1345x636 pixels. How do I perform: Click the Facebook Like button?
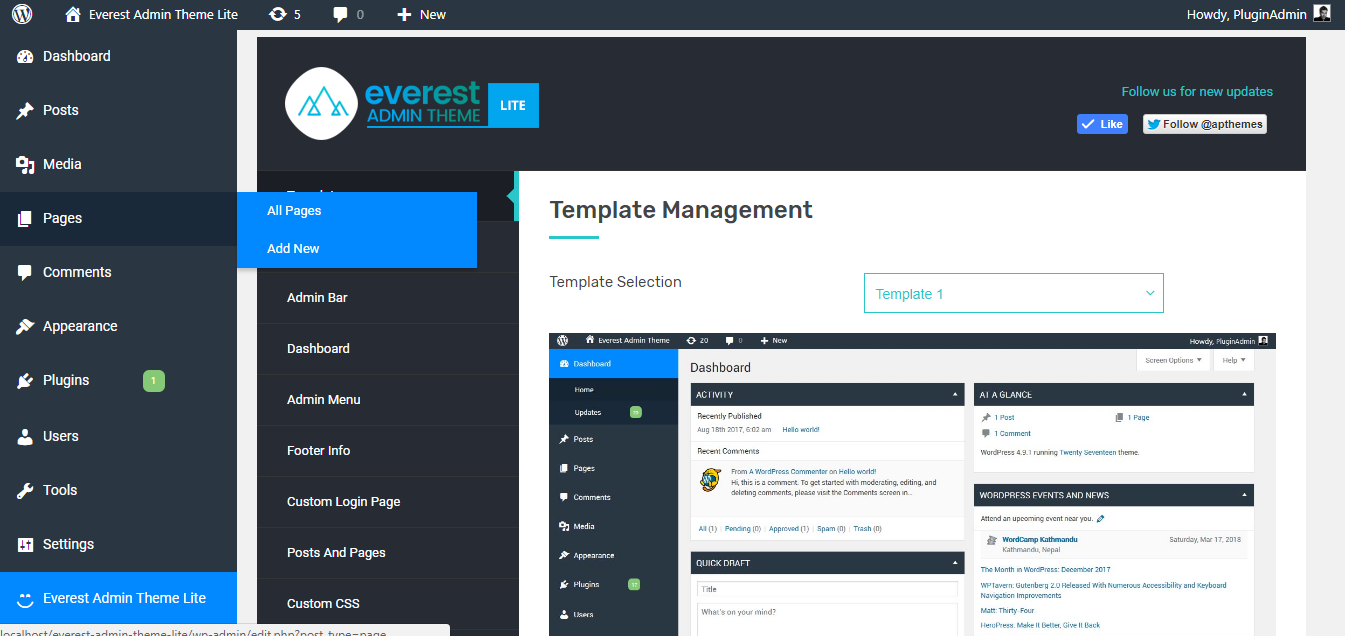point(1102,124)
